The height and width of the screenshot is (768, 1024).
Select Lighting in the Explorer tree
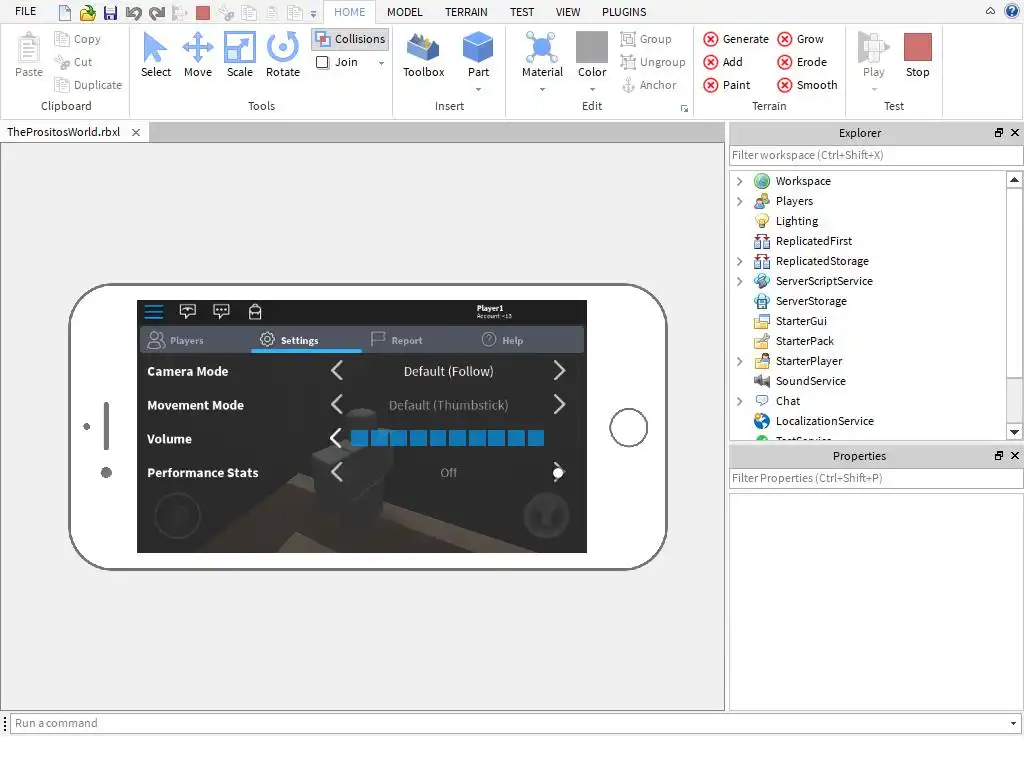pos(796,221)
